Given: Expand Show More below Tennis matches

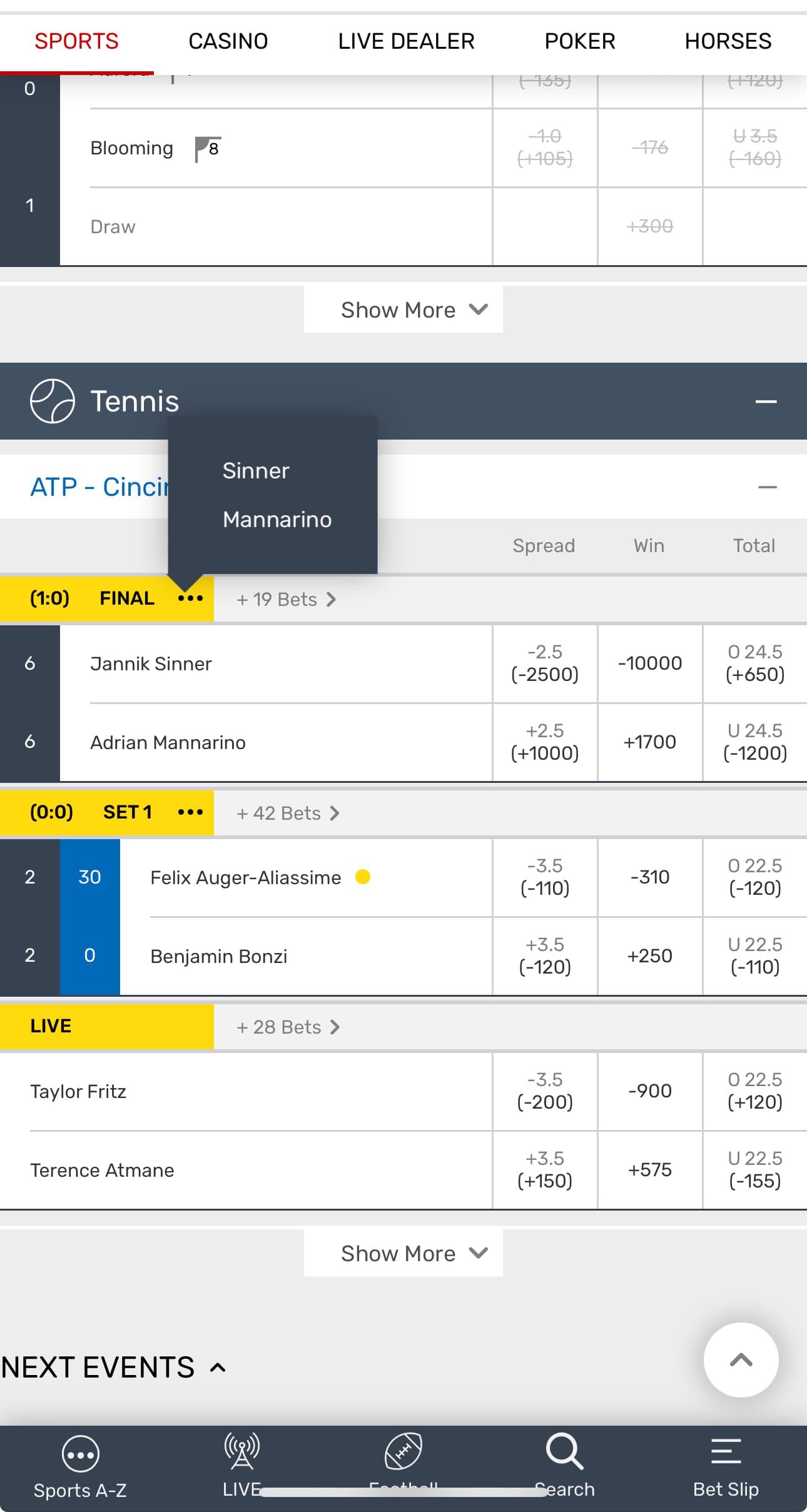Looking at the screenshot, I should 403,1253.
